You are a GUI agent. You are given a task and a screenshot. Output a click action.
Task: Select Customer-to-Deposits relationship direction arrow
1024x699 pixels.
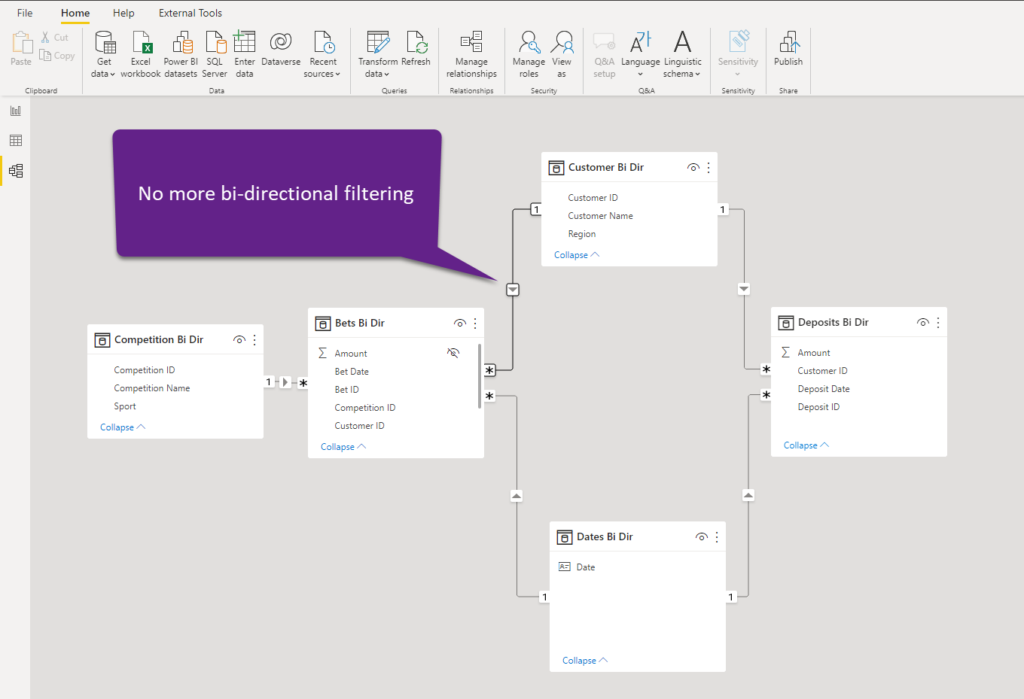coord(744,289)
